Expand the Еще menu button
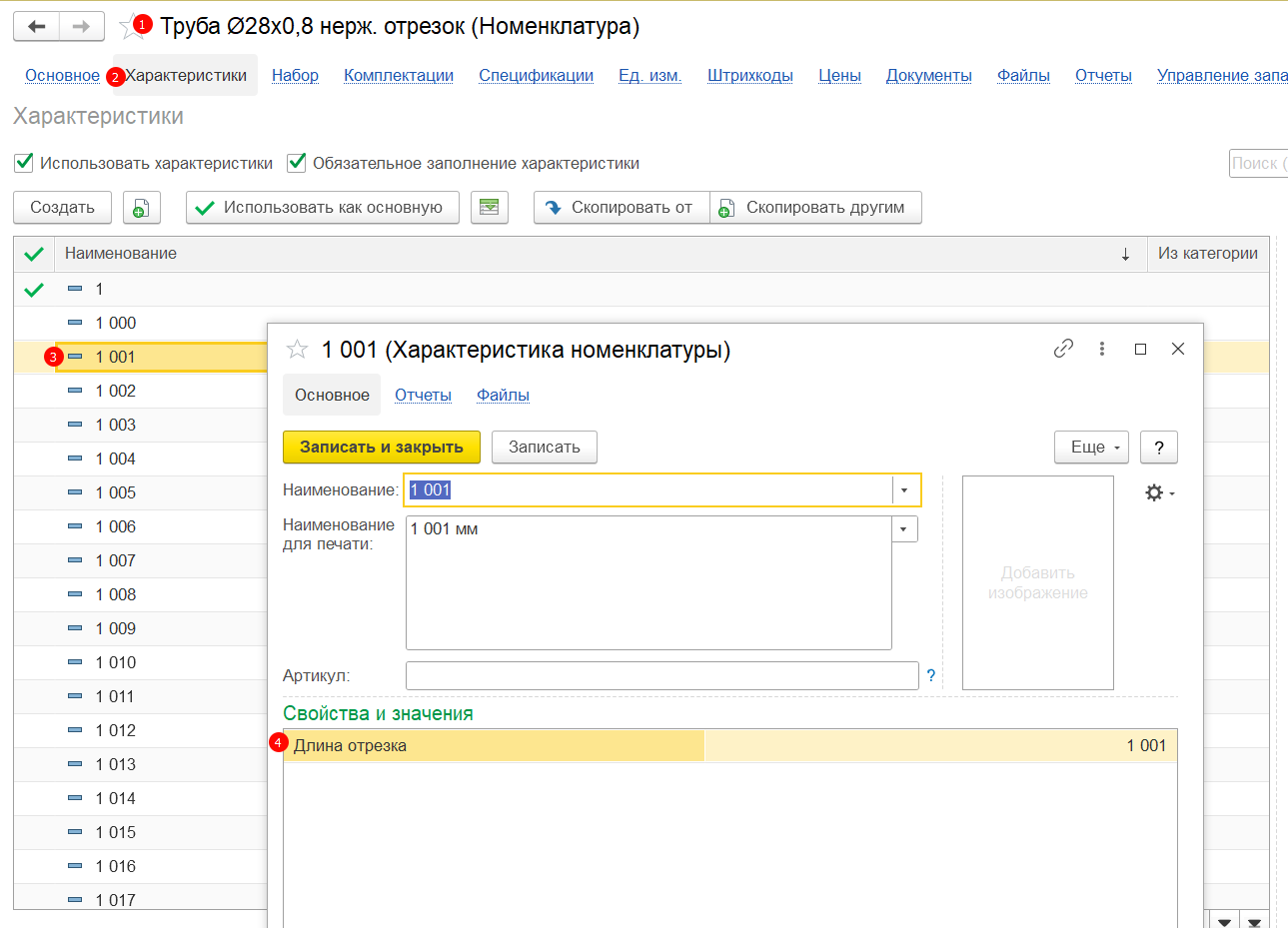The image size is (1288, 928). (x=1091, y=448)
